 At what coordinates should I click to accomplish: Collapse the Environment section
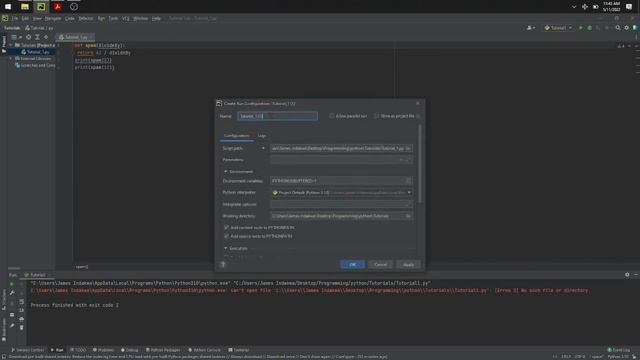[225, 171]
